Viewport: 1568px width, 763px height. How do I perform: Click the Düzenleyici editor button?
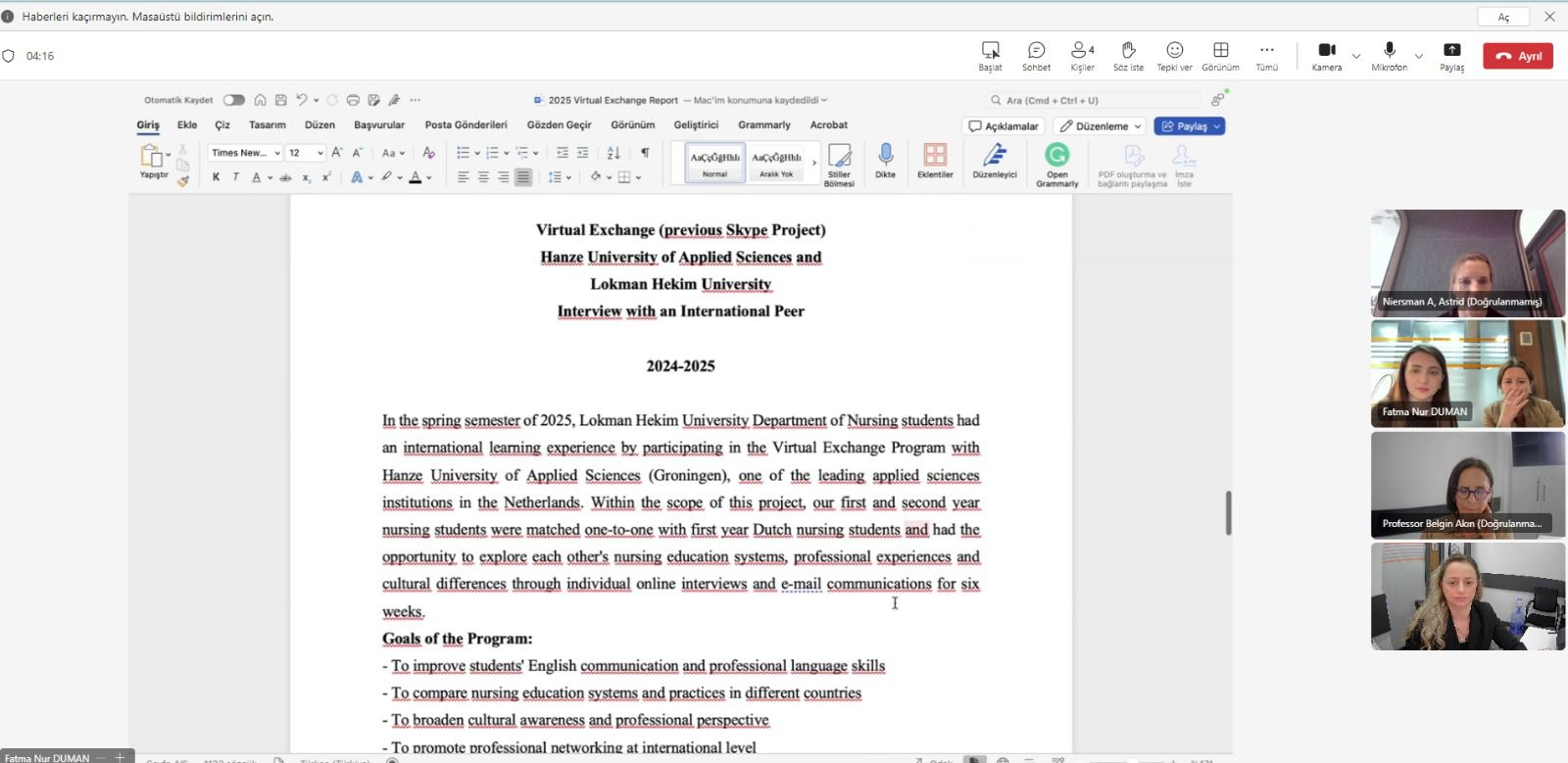click(x=995, y=162)
